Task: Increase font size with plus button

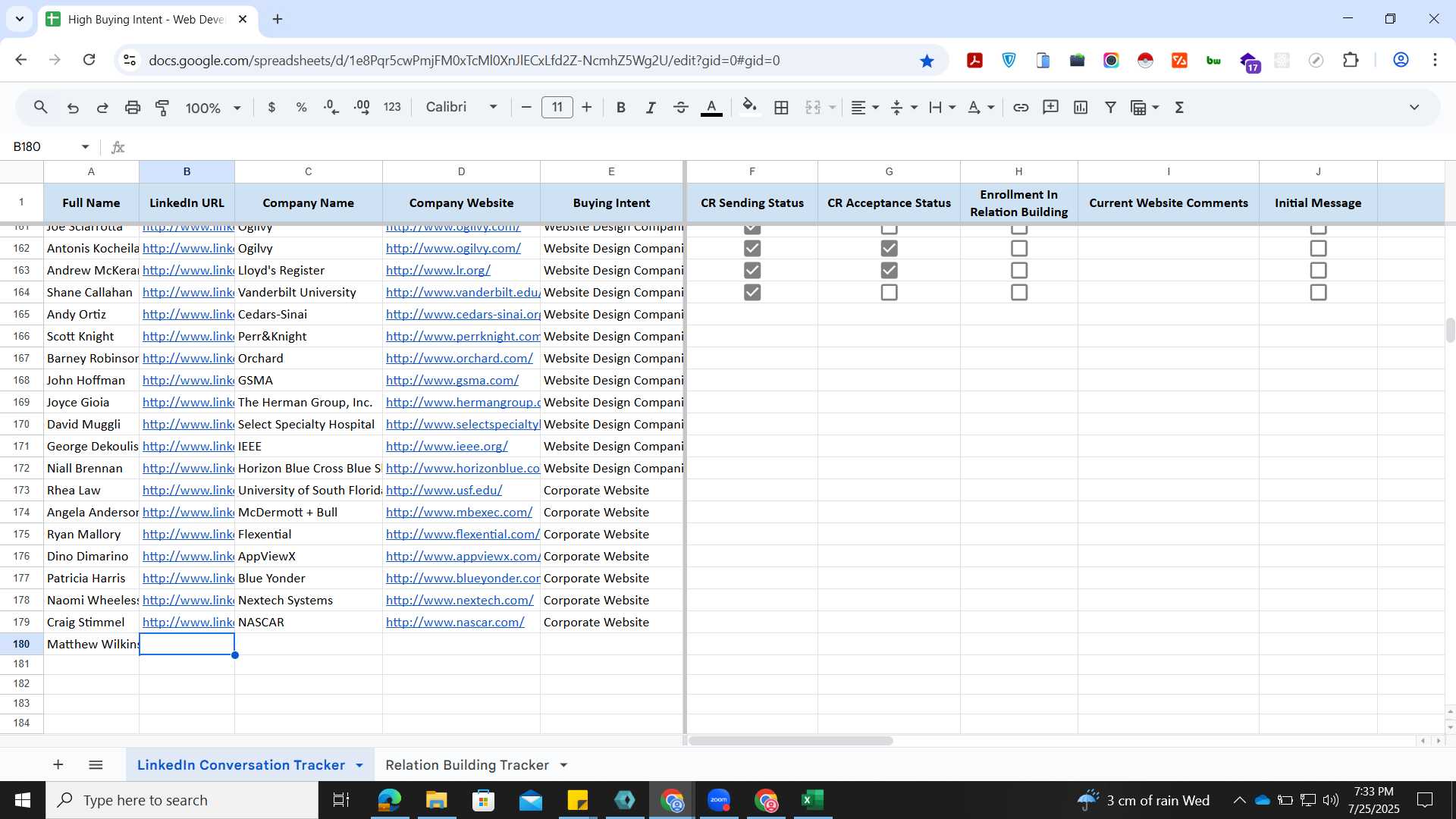Action: click(x=586, y=108)
